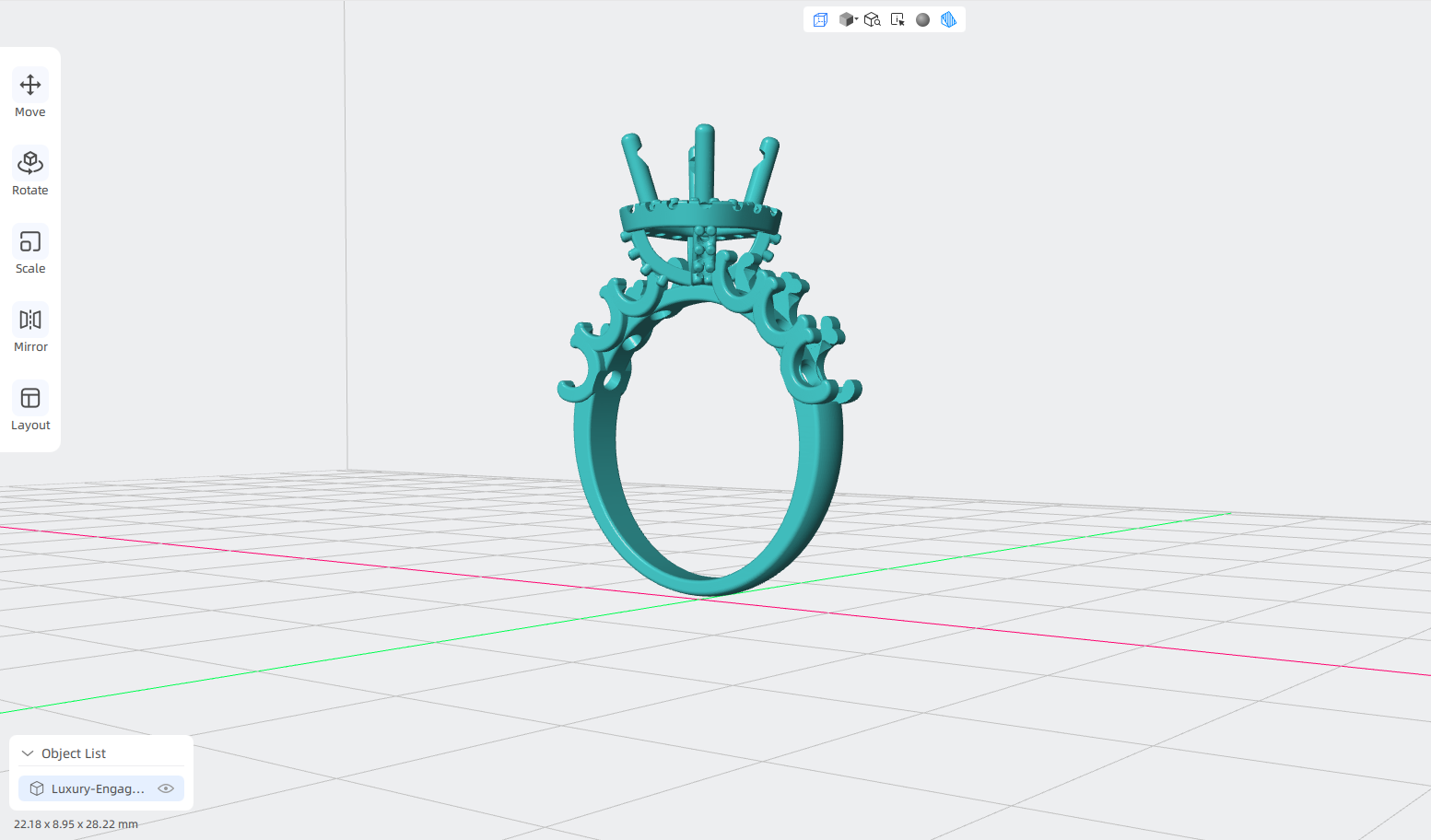Viewport: 1431px width, 840px height.
Task: Collapse the Object List panel
Action: click(28, 753)
